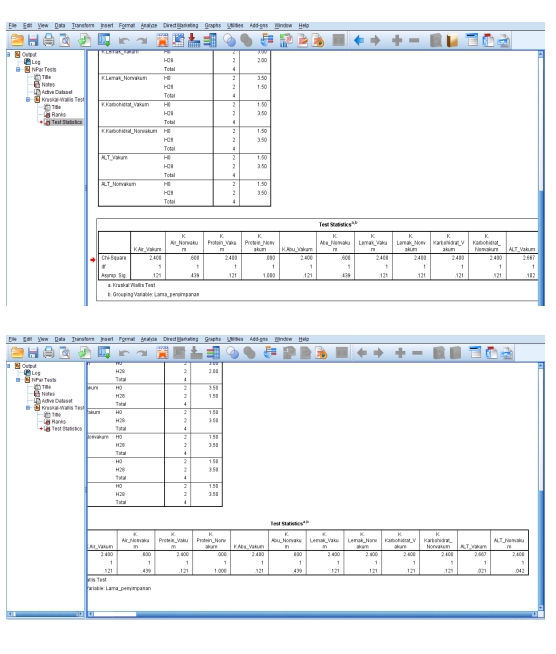556x654 pixels.
Task: Click Chi-Square row label in upper window table
Action: pyautogui.click(x=113, y=258)
